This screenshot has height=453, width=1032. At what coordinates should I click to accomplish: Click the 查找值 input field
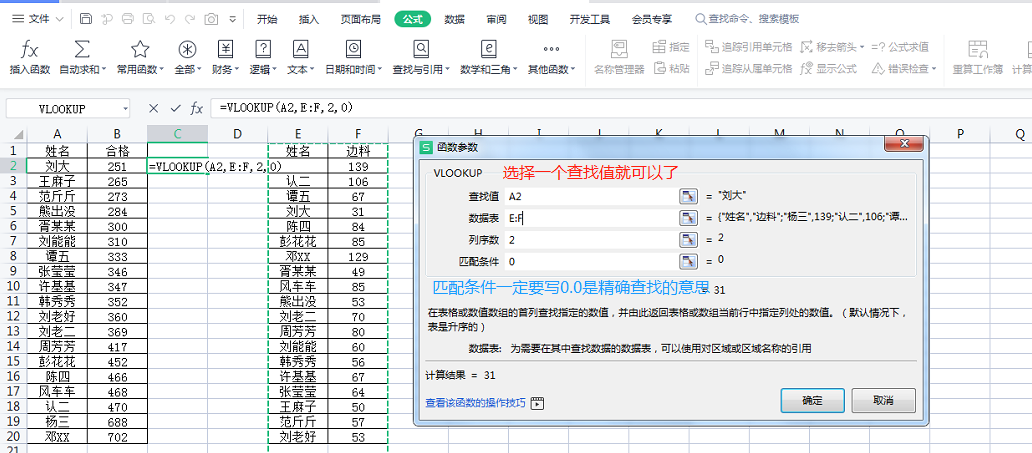click(x=591, y=196)
